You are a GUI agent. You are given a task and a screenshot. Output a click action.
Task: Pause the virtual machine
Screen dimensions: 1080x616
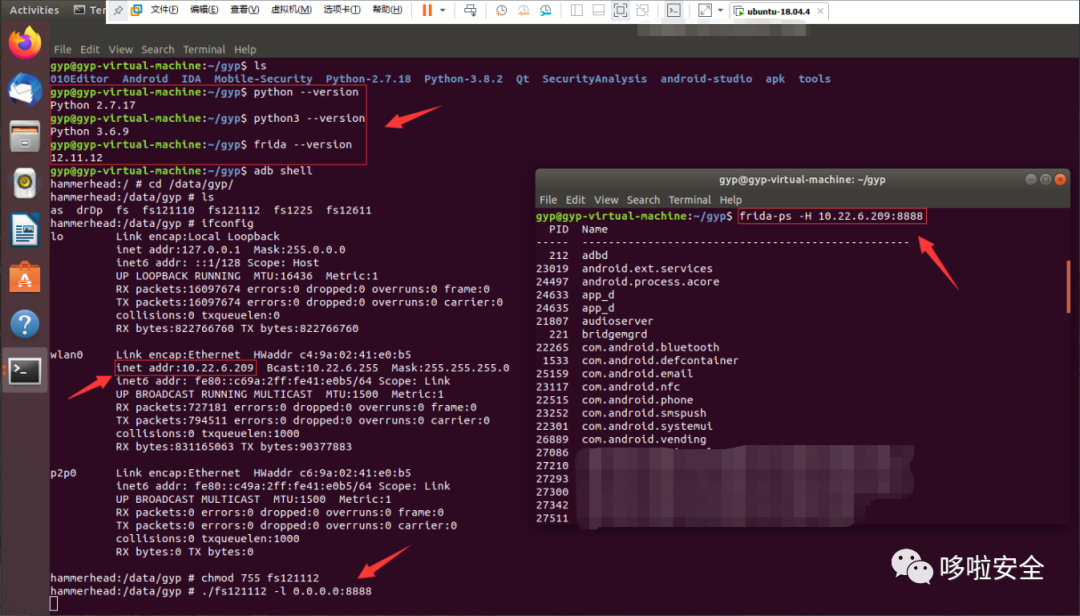coord(427,10)
